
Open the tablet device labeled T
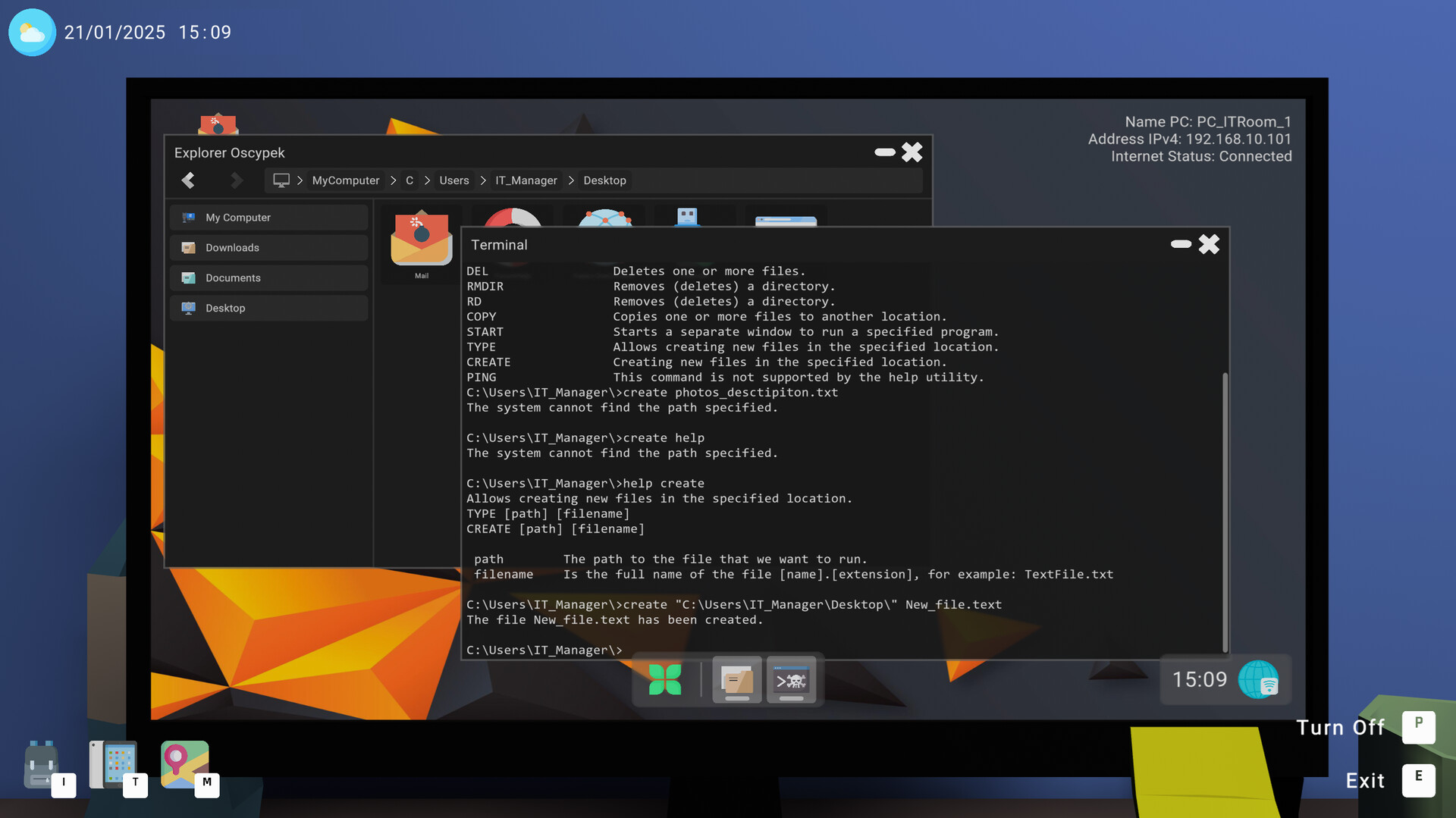(x=114, y=762)
